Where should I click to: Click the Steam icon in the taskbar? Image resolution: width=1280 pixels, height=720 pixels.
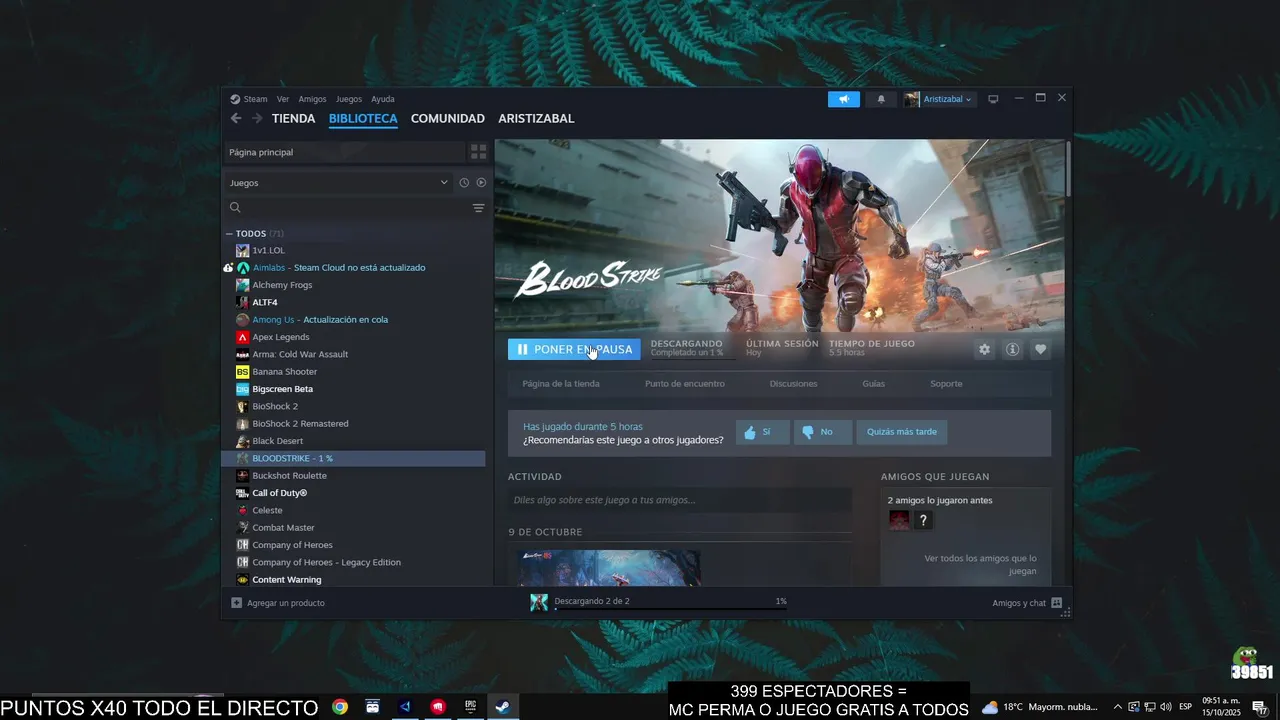pyautogui.click(x=502, y=707)
